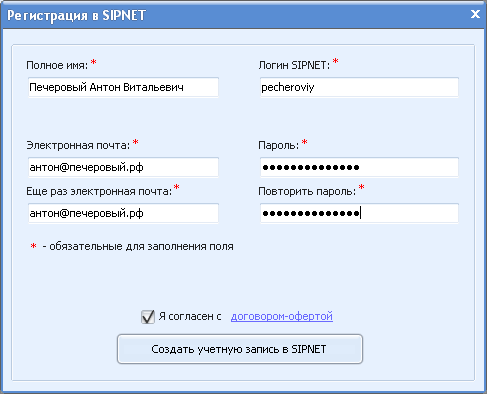Screen dimensions: 487x394
Task: Click the Пароль: label text
Action: pyautogui.click(x=279, y=145)
